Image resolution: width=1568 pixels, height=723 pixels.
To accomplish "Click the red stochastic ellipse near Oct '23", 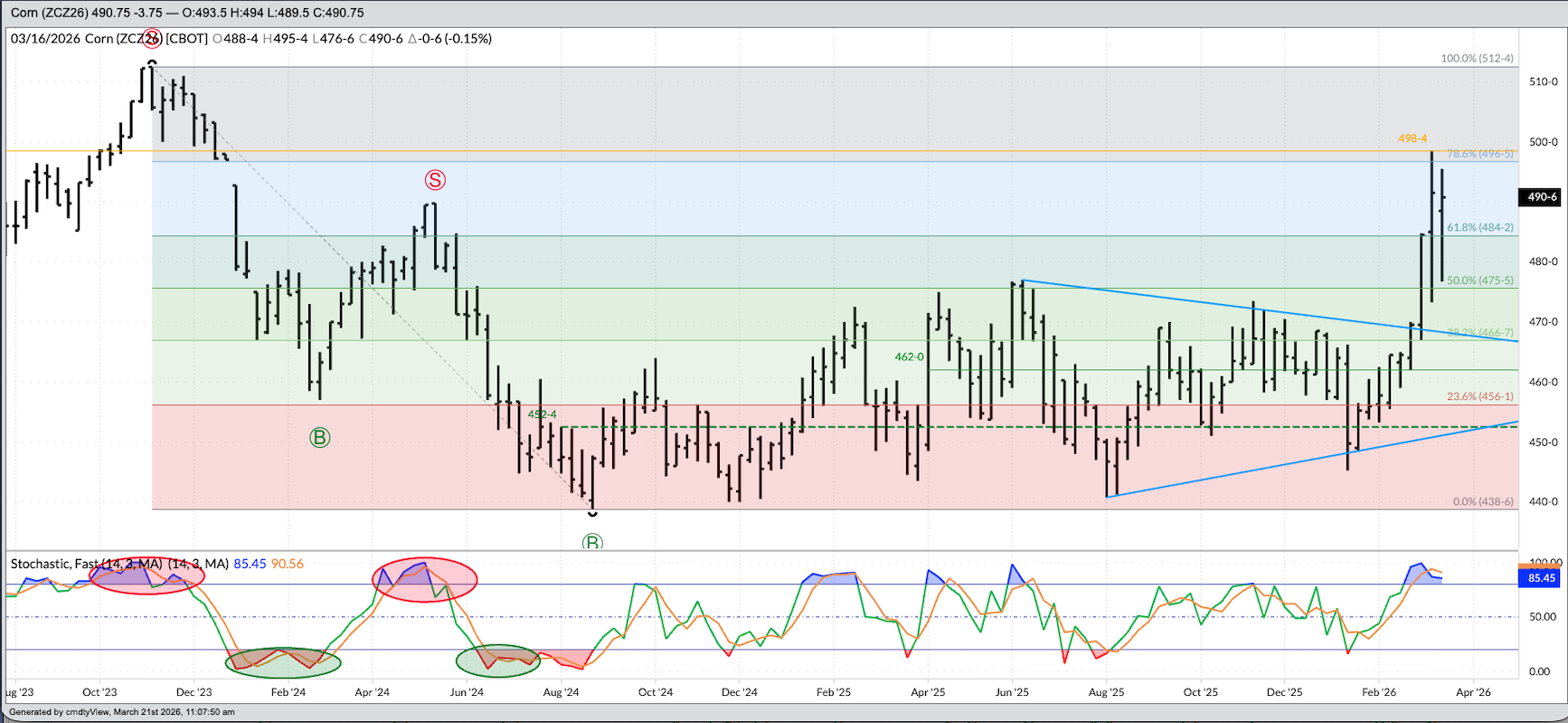I will tap(146, 576).
